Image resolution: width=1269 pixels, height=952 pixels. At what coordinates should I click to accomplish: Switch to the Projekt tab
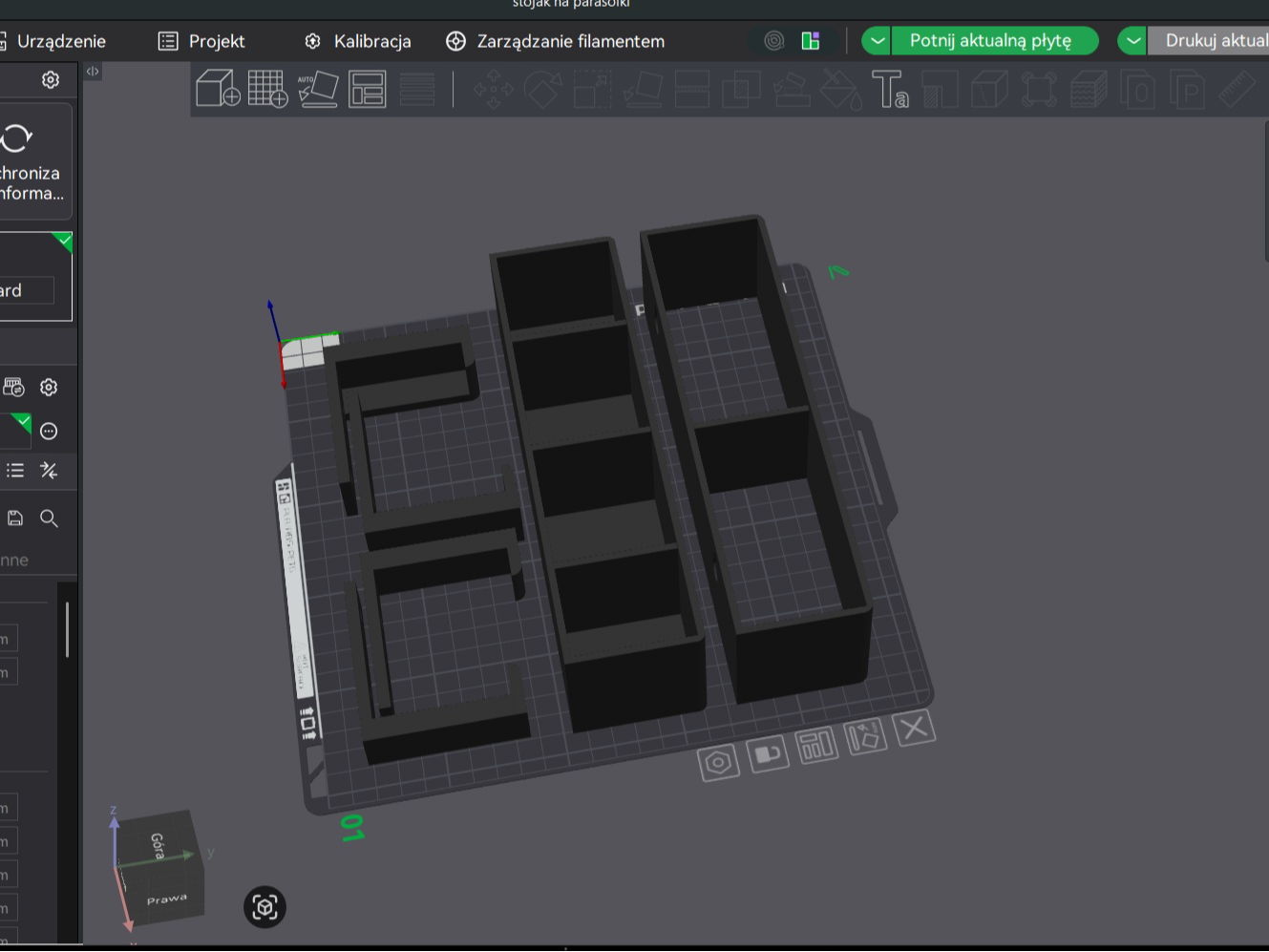[x=201, y=41]
